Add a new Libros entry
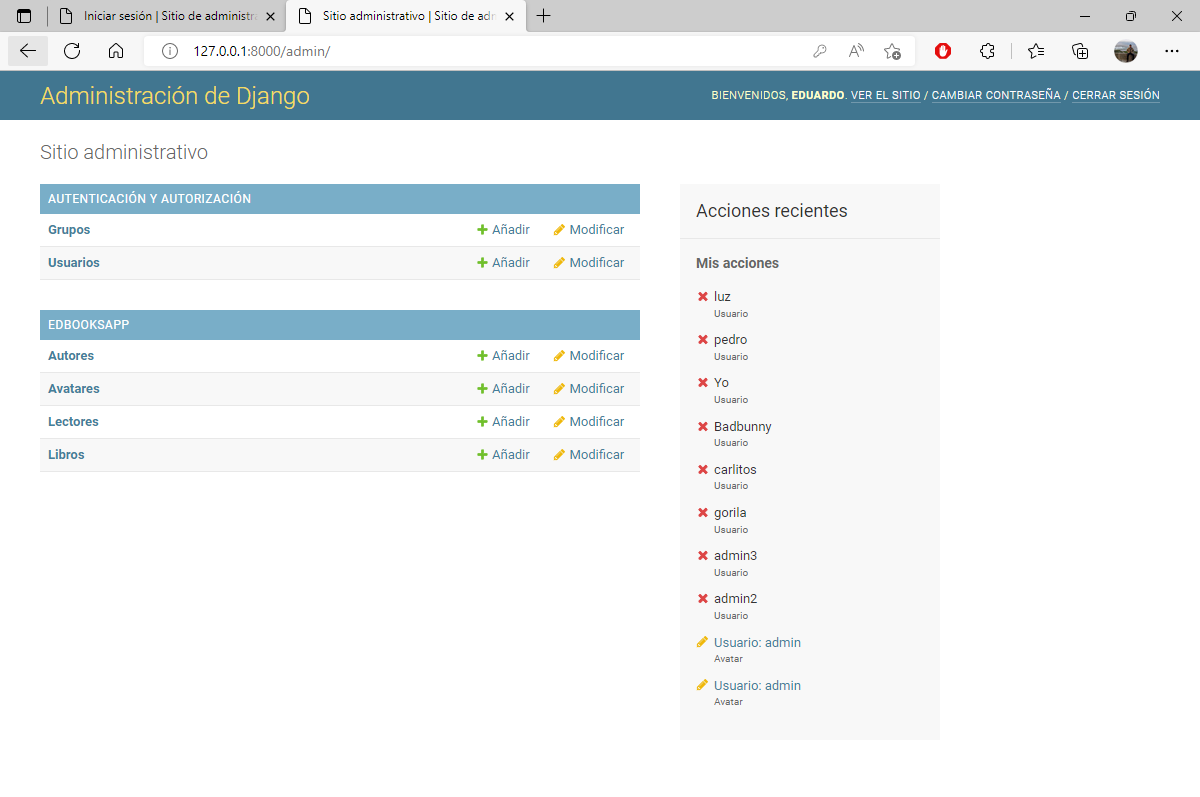Viewport: 1200px width, 797px height. [x=504, y=455]
